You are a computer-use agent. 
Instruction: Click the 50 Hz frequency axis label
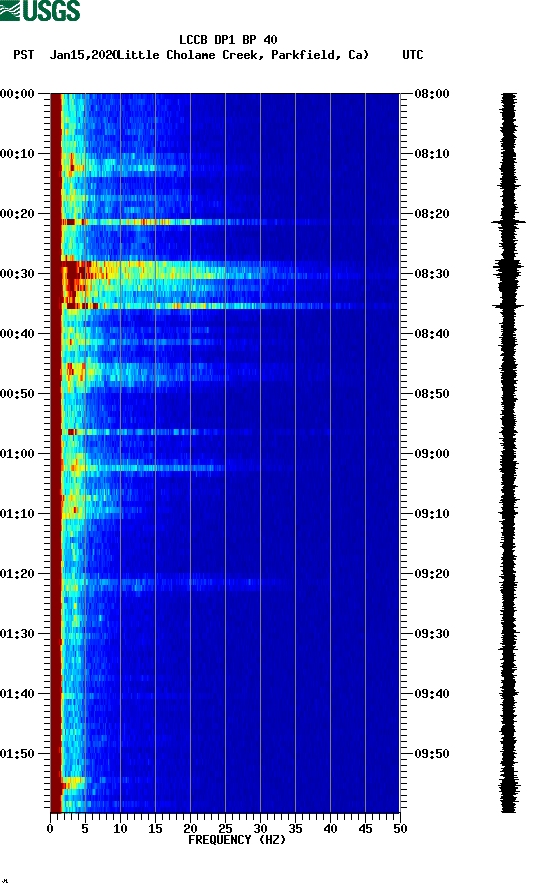[400, 829]
